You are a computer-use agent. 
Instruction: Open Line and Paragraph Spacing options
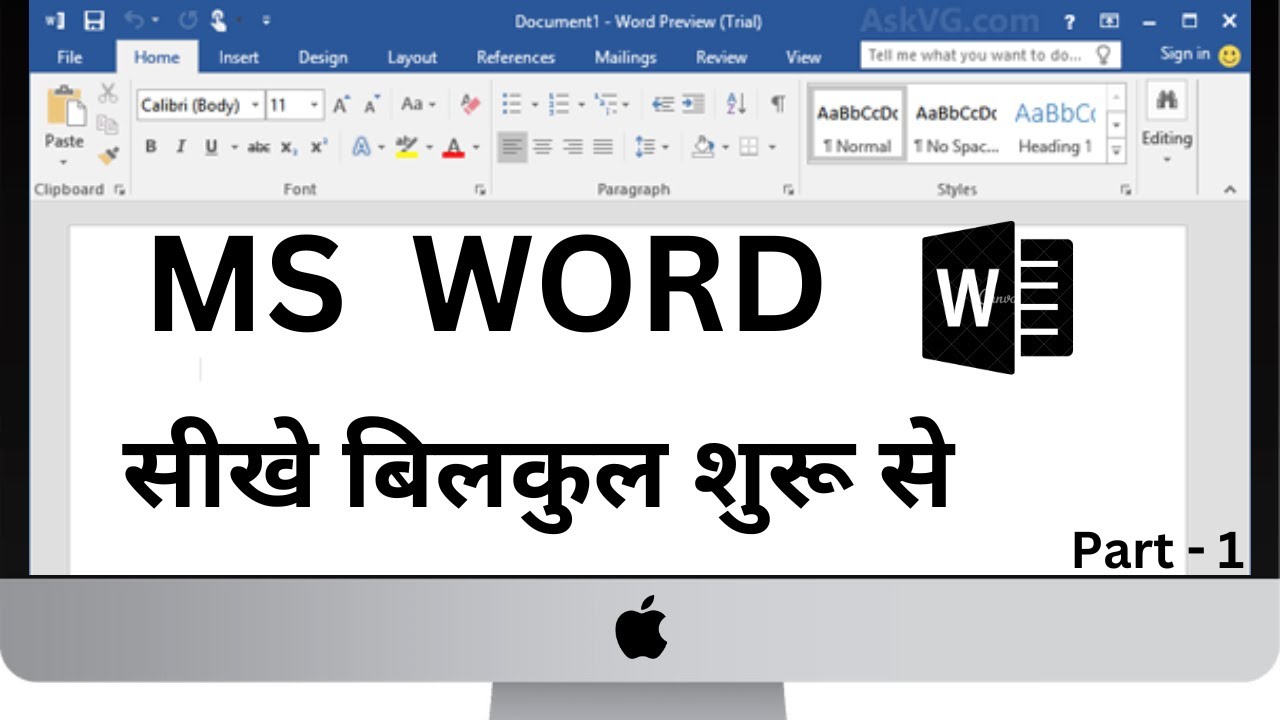click(645, 147)
